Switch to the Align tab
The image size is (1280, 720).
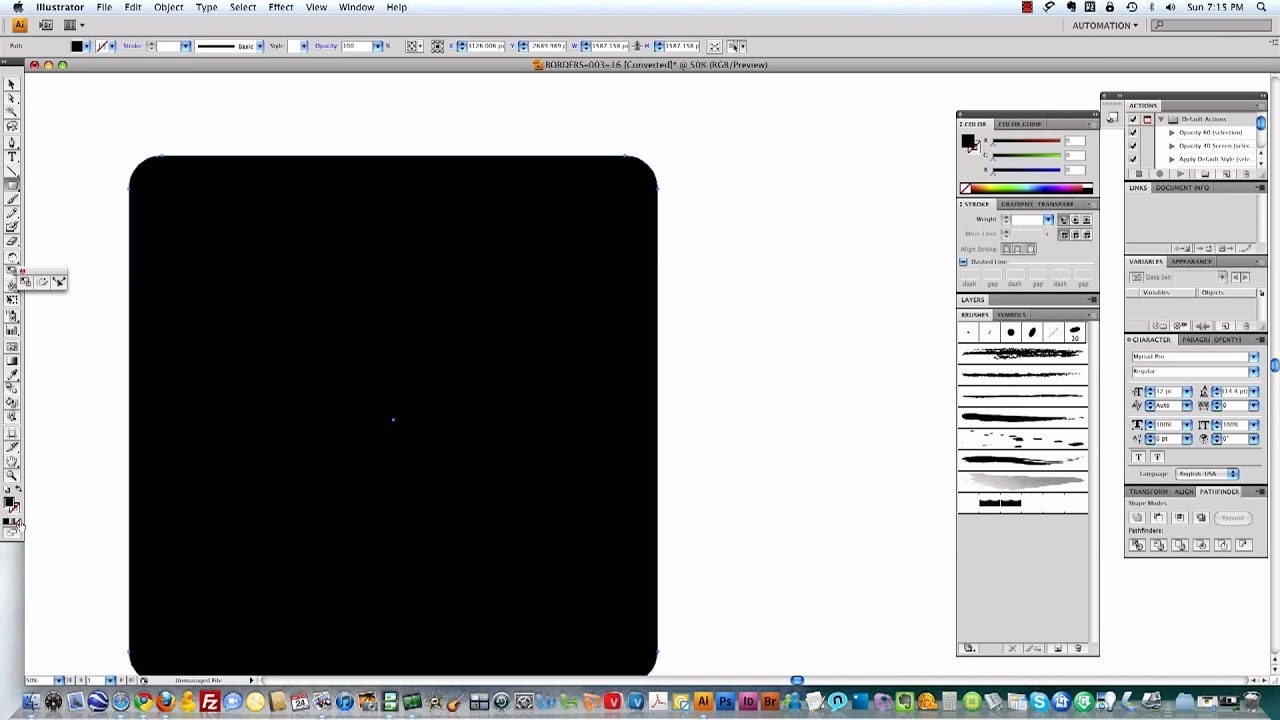pos(1184,492)
